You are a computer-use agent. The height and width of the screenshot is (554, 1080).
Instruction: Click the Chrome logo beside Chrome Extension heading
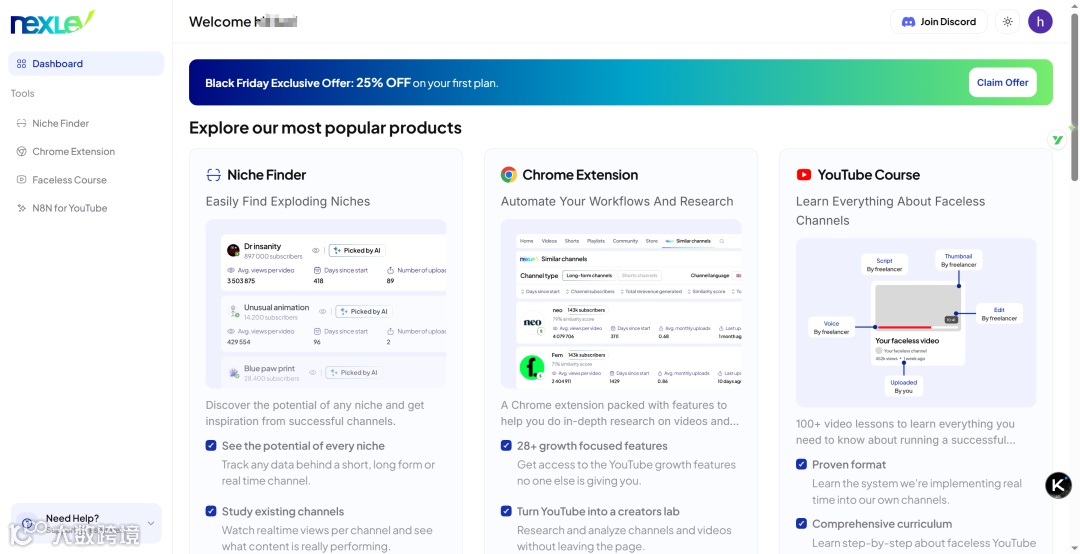[508, 175]
